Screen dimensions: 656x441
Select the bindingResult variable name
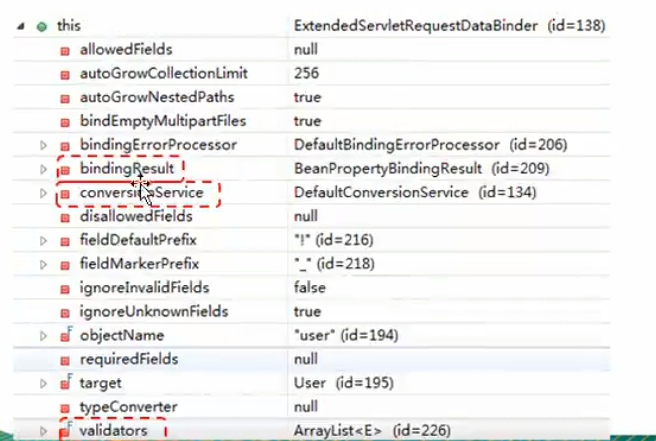[x=126, y=169]
